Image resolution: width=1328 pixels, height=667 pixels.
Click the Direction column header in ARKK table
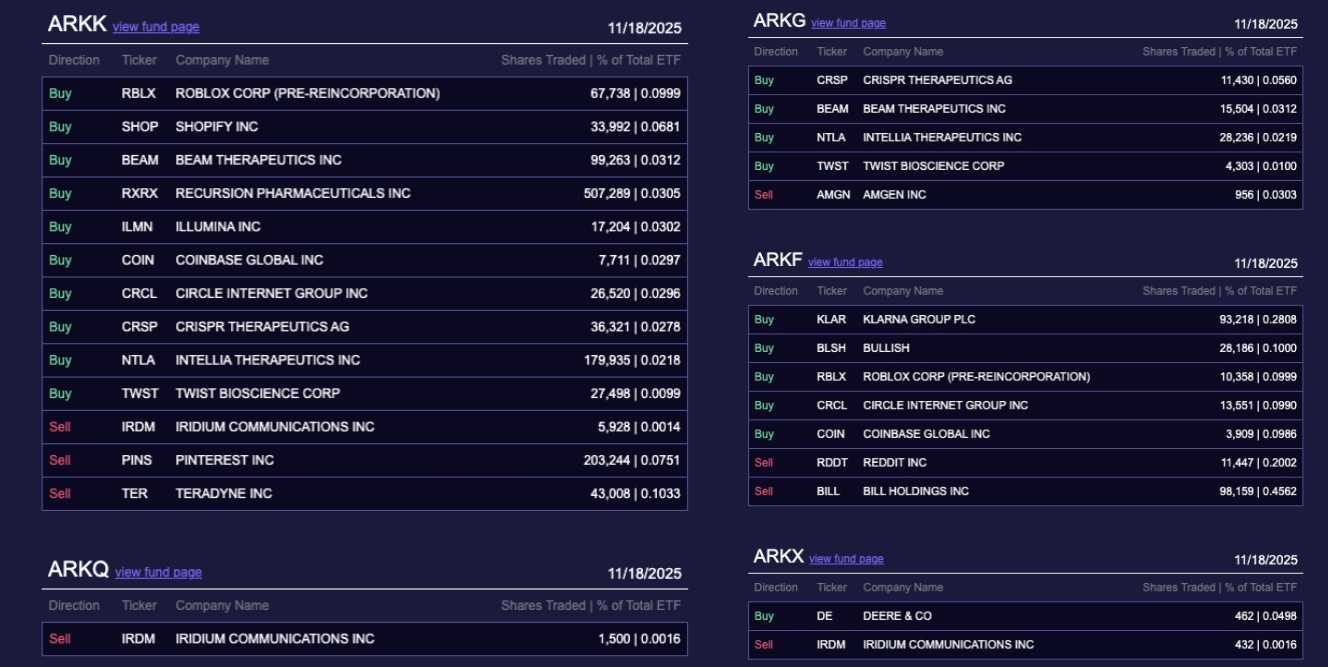click(74, 60)
